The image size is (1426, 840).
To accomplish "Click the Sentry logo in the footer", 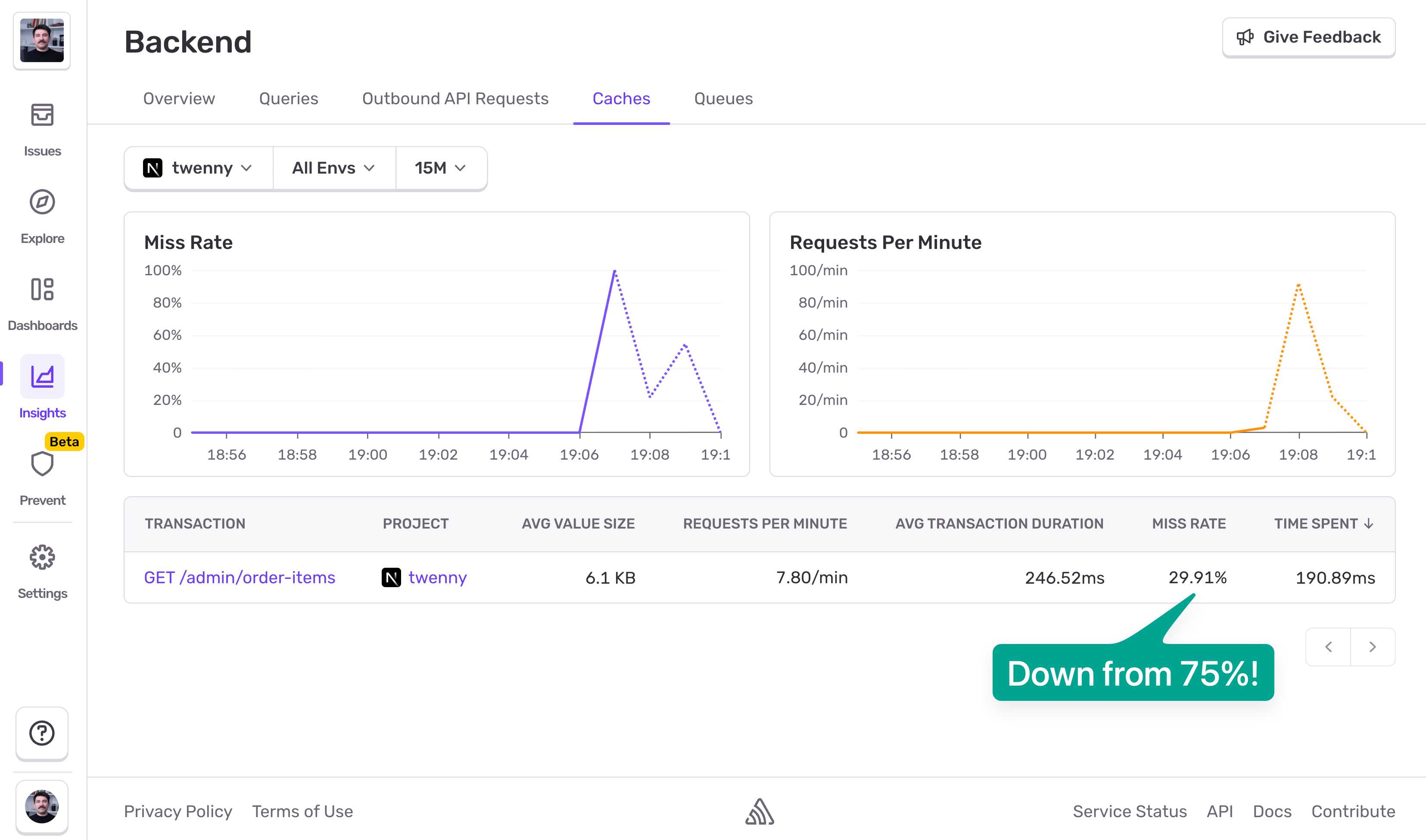I will click(759, 811).
